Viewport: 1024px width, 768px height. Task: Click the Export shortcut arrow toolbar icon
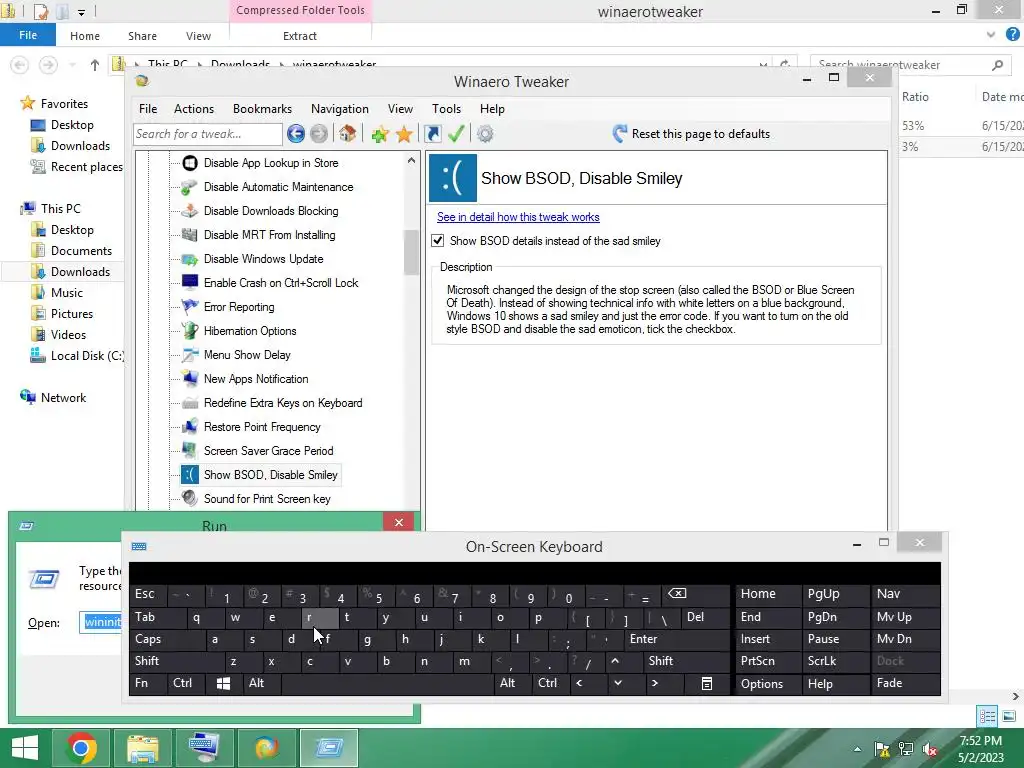point(432,134)
